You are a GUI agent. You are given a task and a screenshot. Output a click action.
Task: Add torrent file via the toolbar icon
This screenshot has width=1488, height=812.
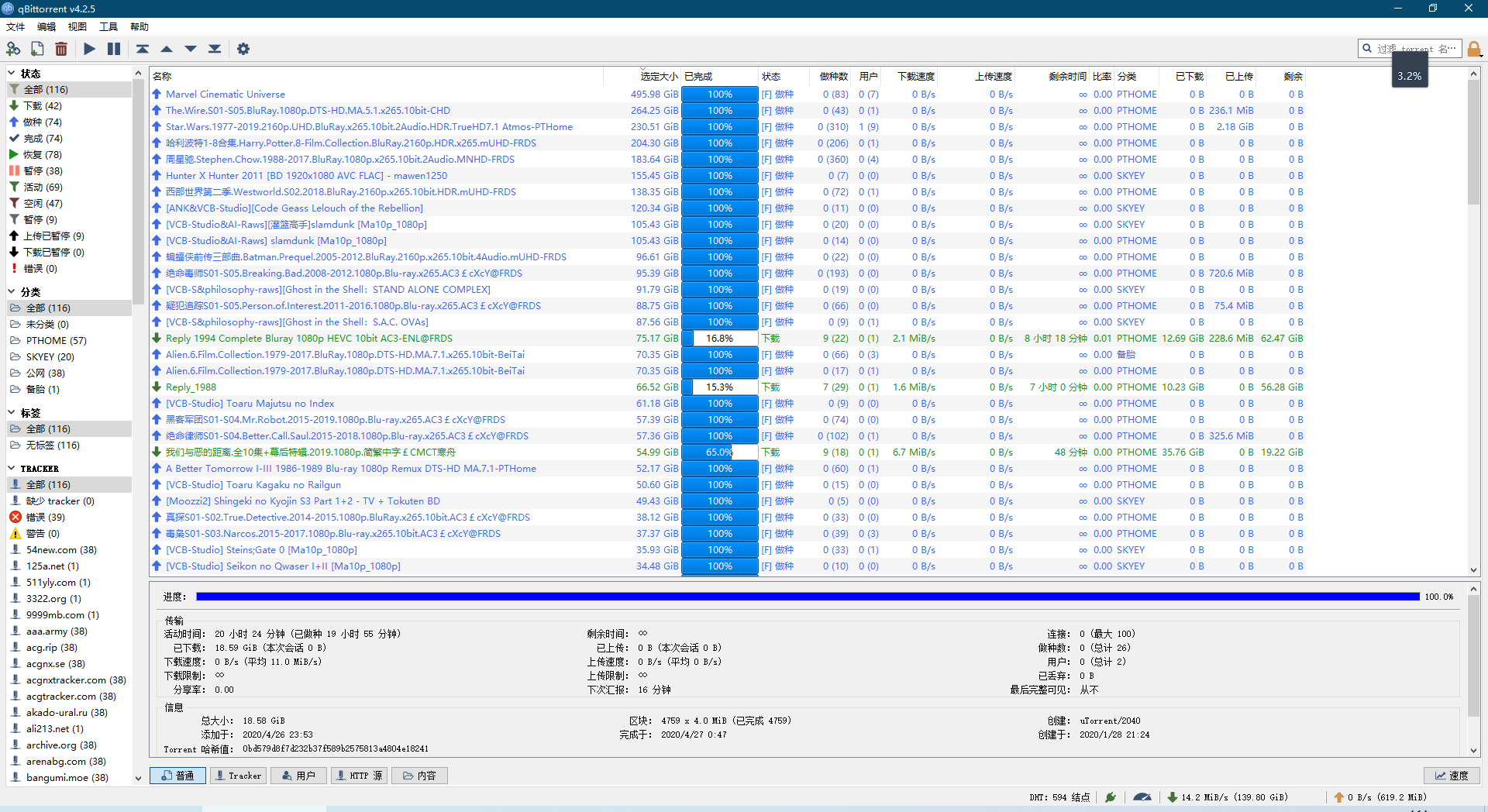pyautogui.click(x=37, y=49)
